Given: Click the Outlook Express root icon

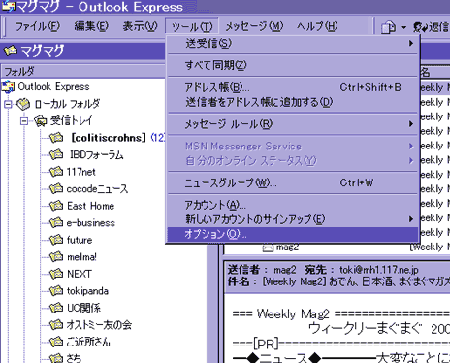Looking at the screenshot, I should (x=8, y=87).
